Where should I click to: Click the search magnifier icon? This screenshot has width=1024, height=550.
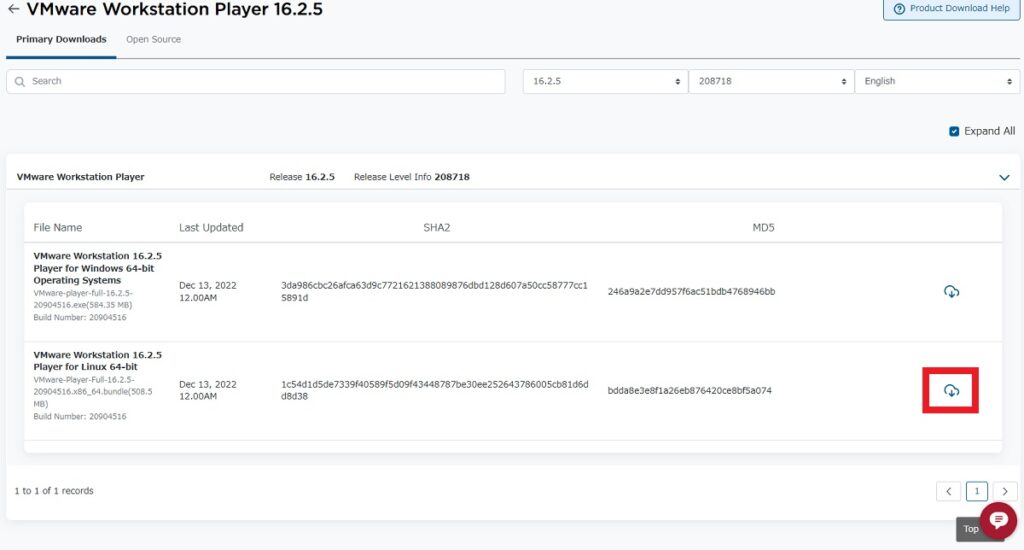20,82
